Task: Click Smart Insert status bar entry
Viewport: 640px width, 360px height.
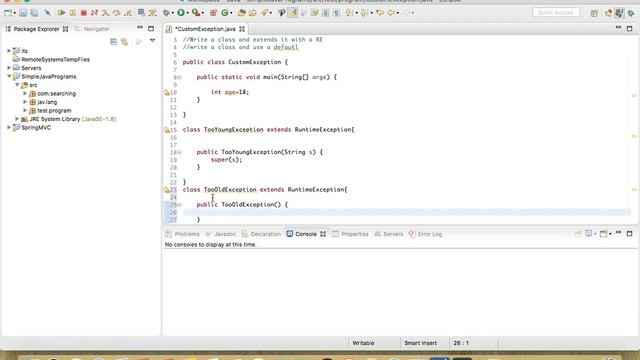Action: click(420, 343)
